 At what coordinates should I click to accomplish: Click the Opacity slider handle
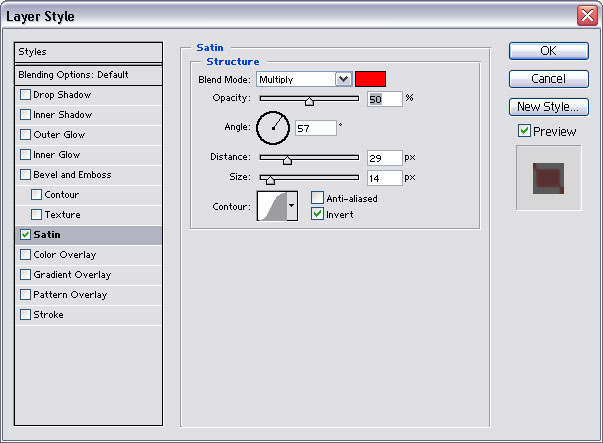(309, 102)
